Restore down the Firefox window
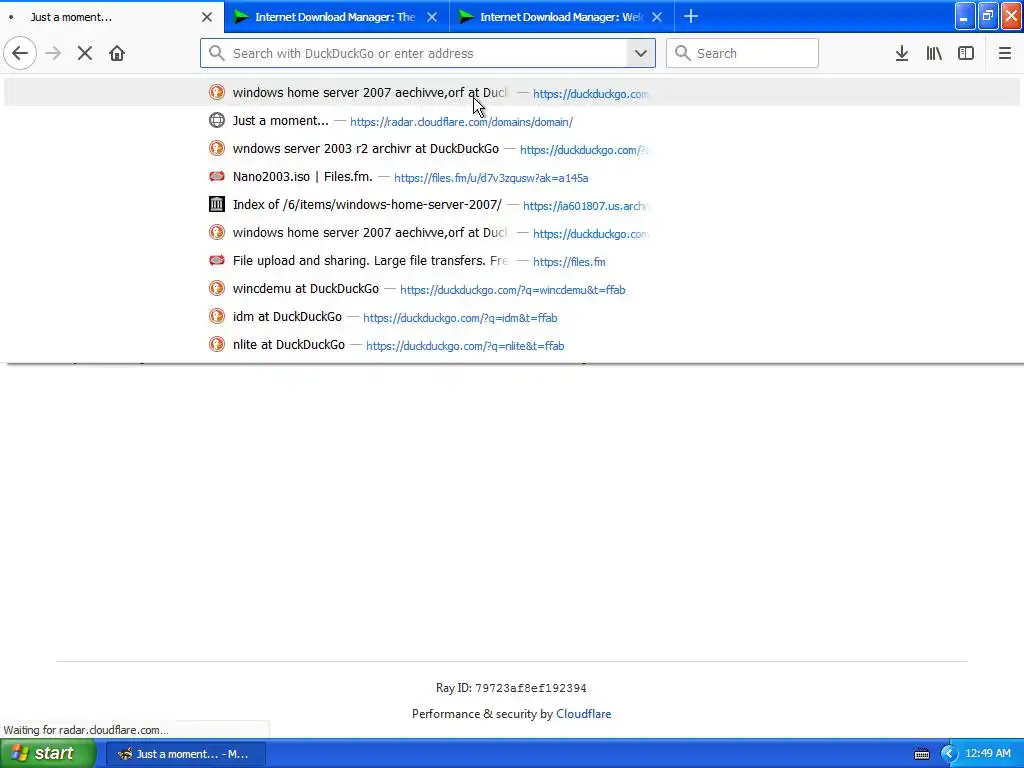1024x768 pixels. point(988,17)
